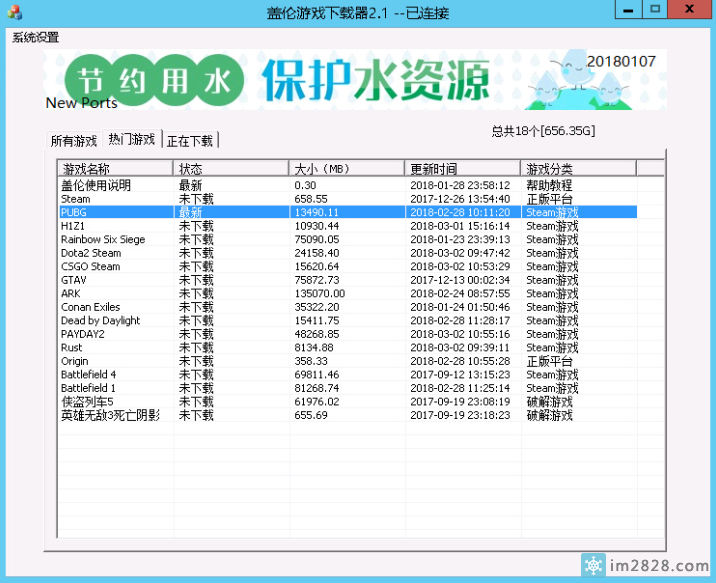The width and height of the screenshot is (716, 583).
Task: Click the 更新时间 column header
Action: coord(462,168)
